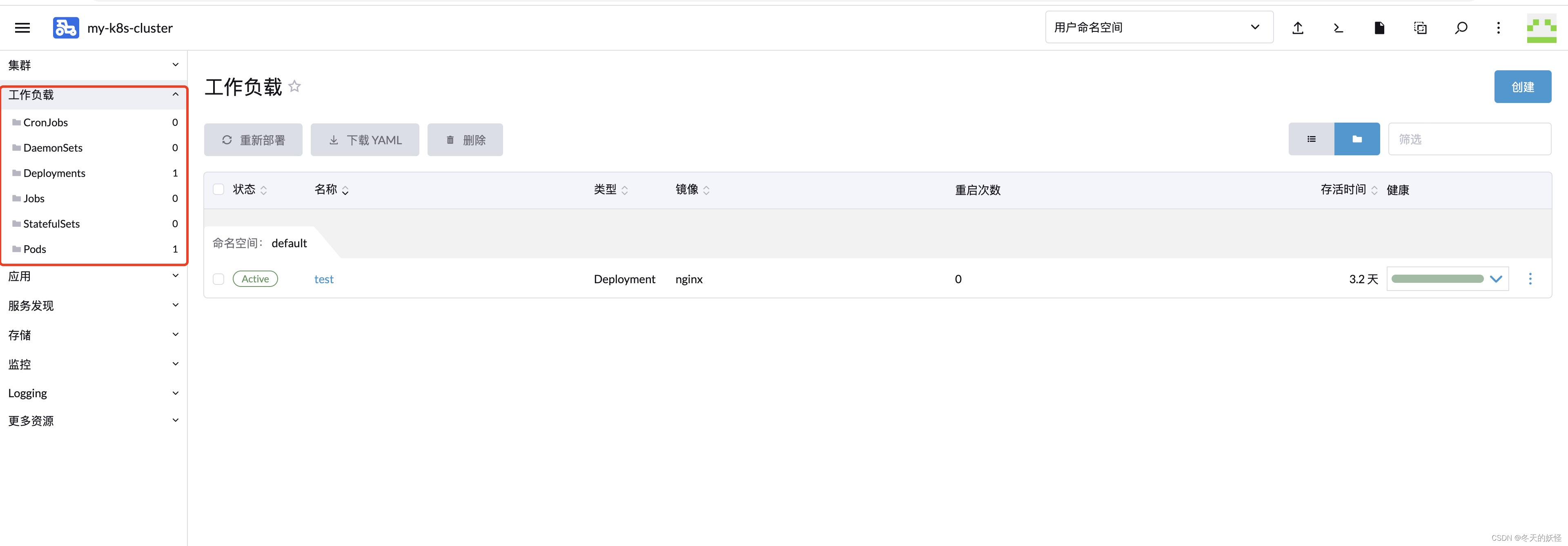Viewport: 1568px width, 546px height.
Task: Copy KubeConfig to clipboard icon
Action: (1420, 27)
